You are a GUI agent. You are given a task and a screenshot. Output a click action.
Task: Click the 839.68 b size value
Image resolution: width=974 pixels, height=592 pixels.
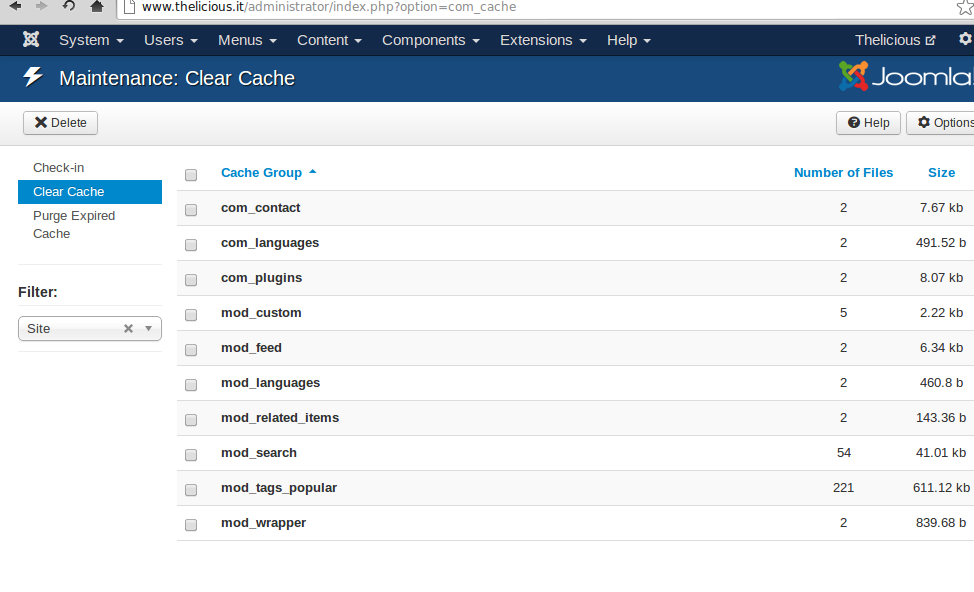pos(940,523)
